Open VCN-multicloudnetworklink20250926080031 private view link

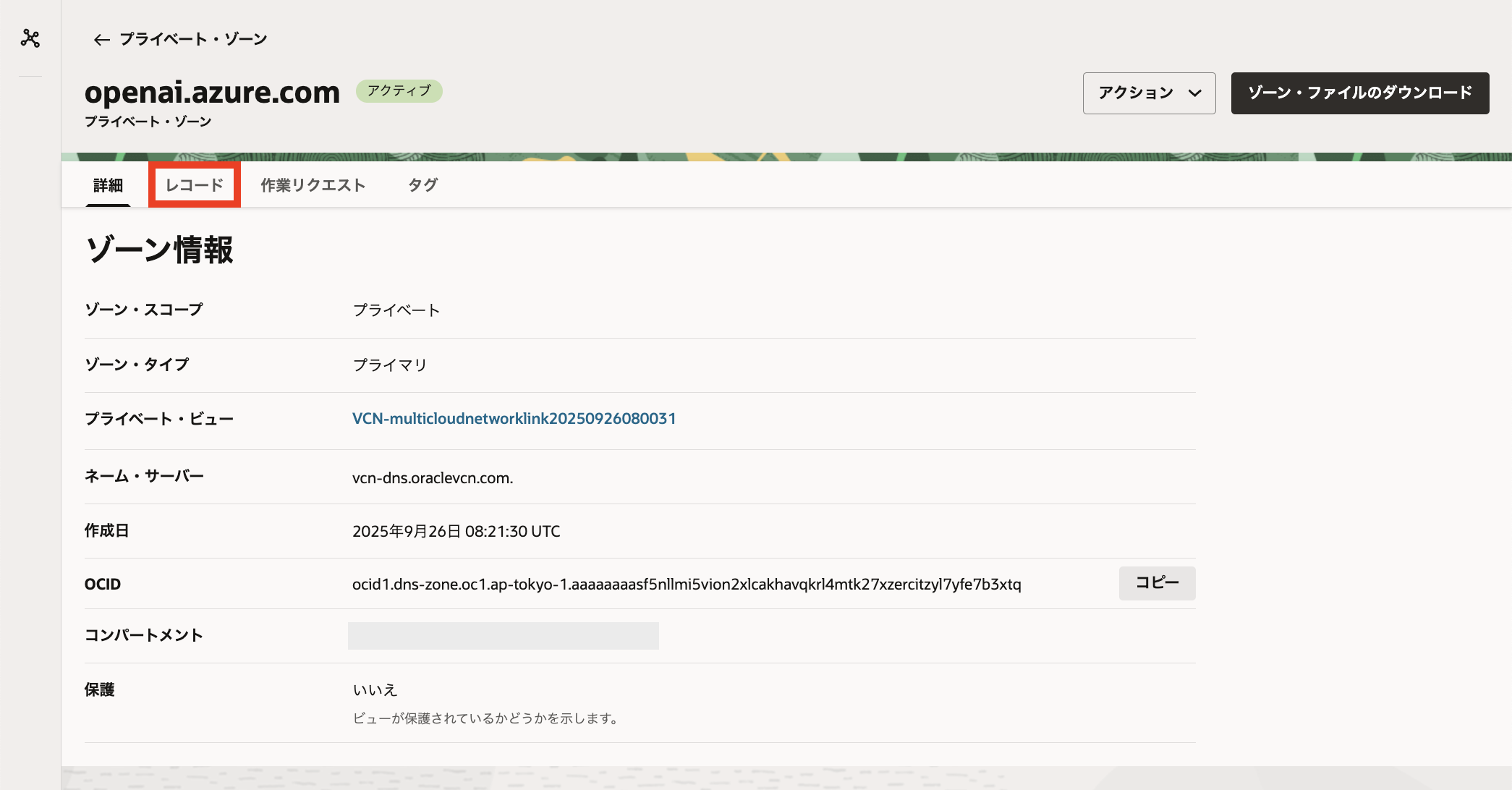514,419
